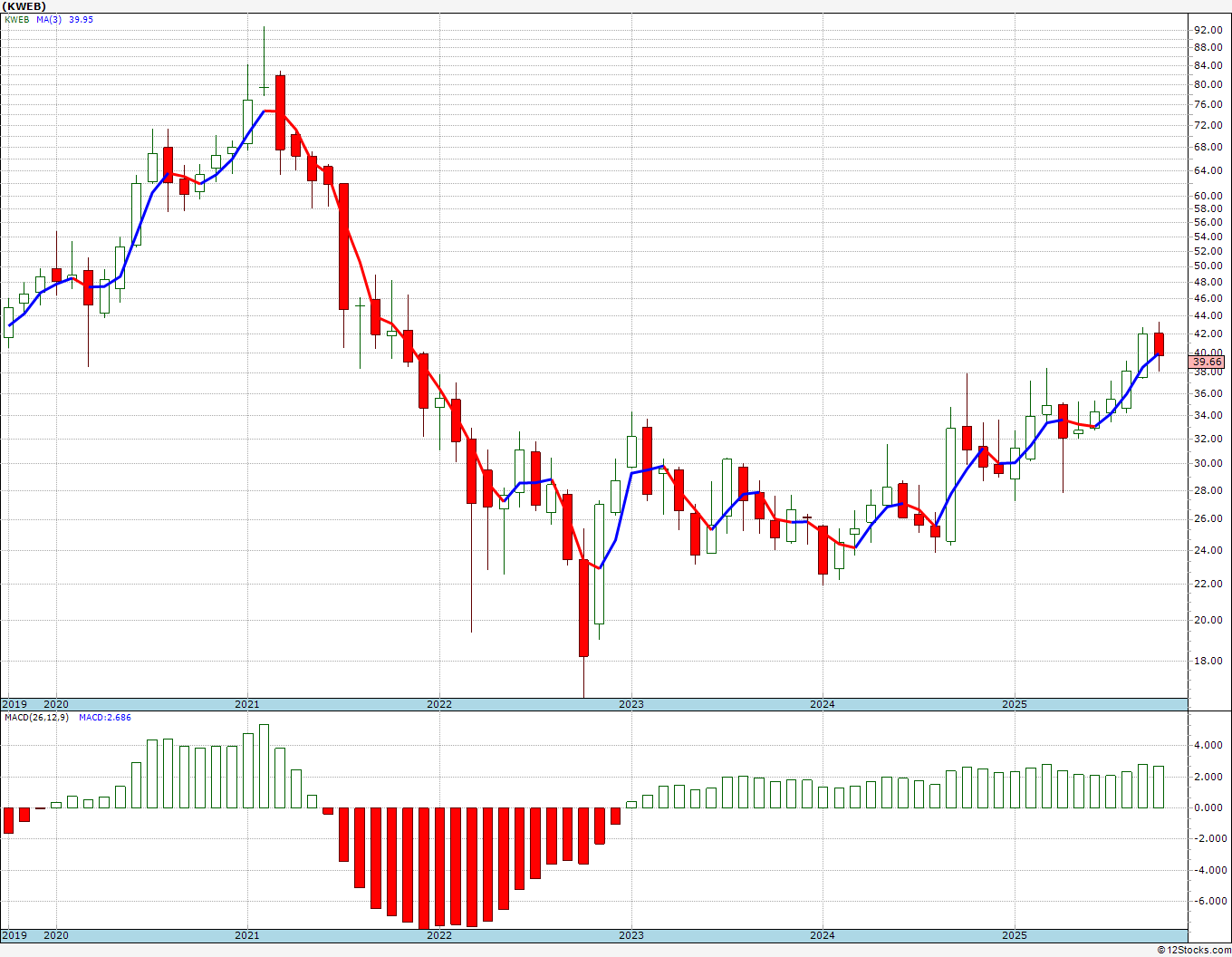Click the 46.00 price axis label
This screenshot has height=957, width=1232.
tap(1208, 298)
